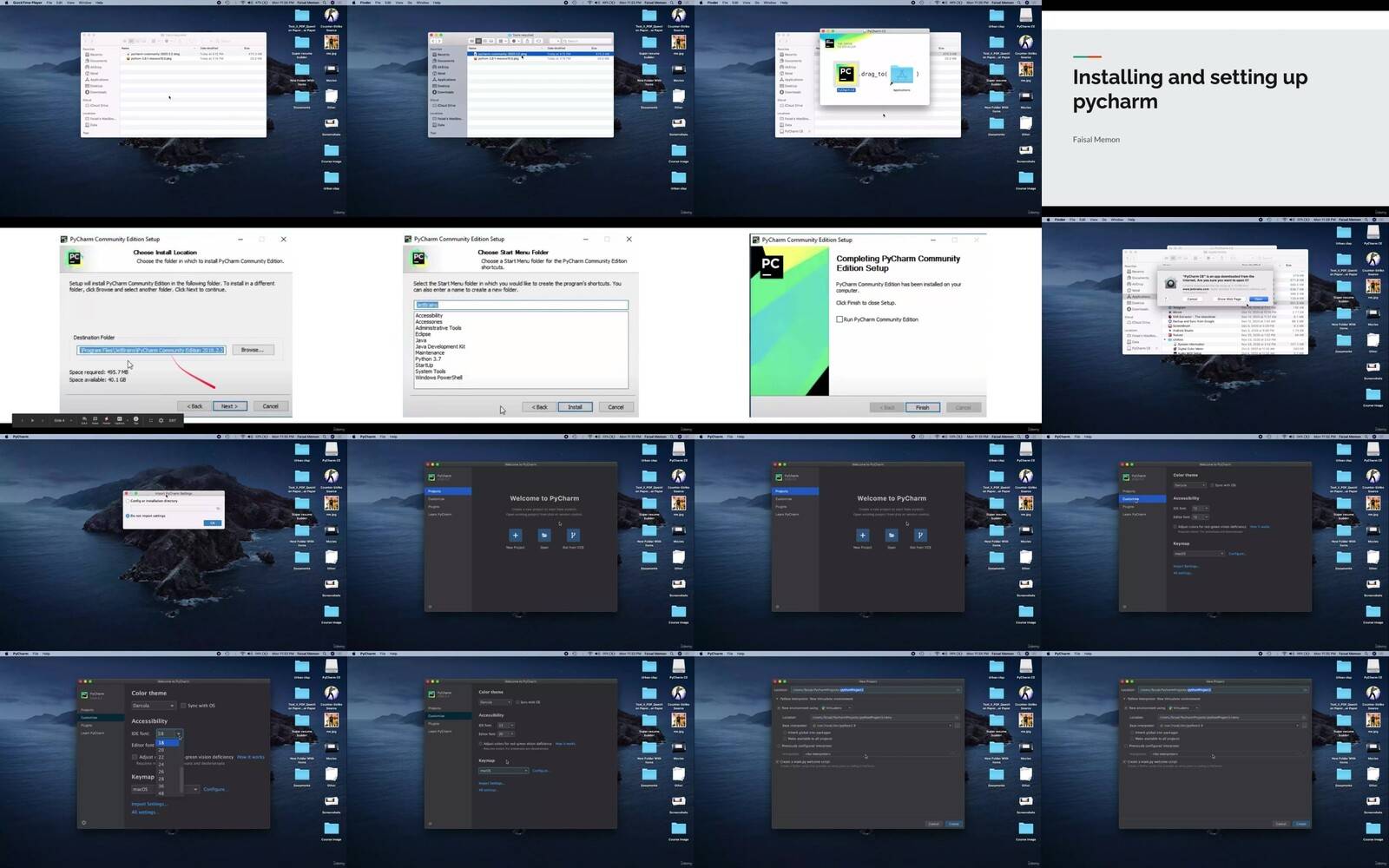Click Applications folder icon in drag-to-install window
This screenshot has height=868, width=1389.
(x=902, y=76)
